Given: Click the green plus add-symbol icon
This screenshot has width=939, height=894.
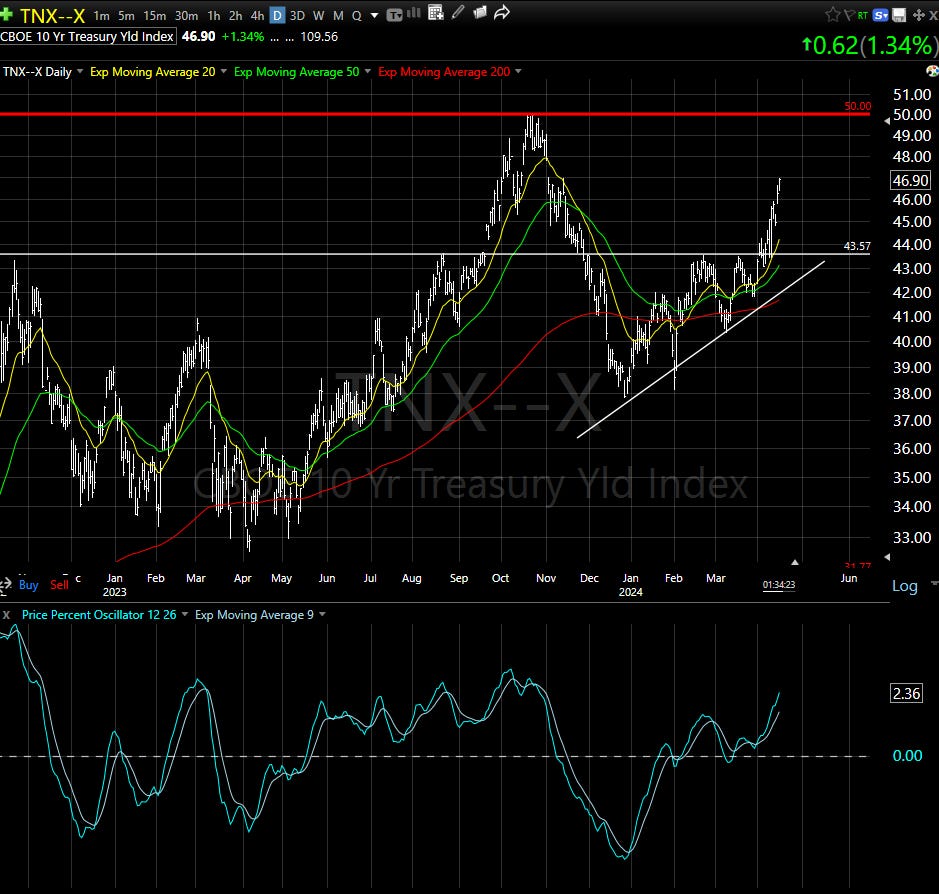Looking at the screenshot, I should 7,14.
